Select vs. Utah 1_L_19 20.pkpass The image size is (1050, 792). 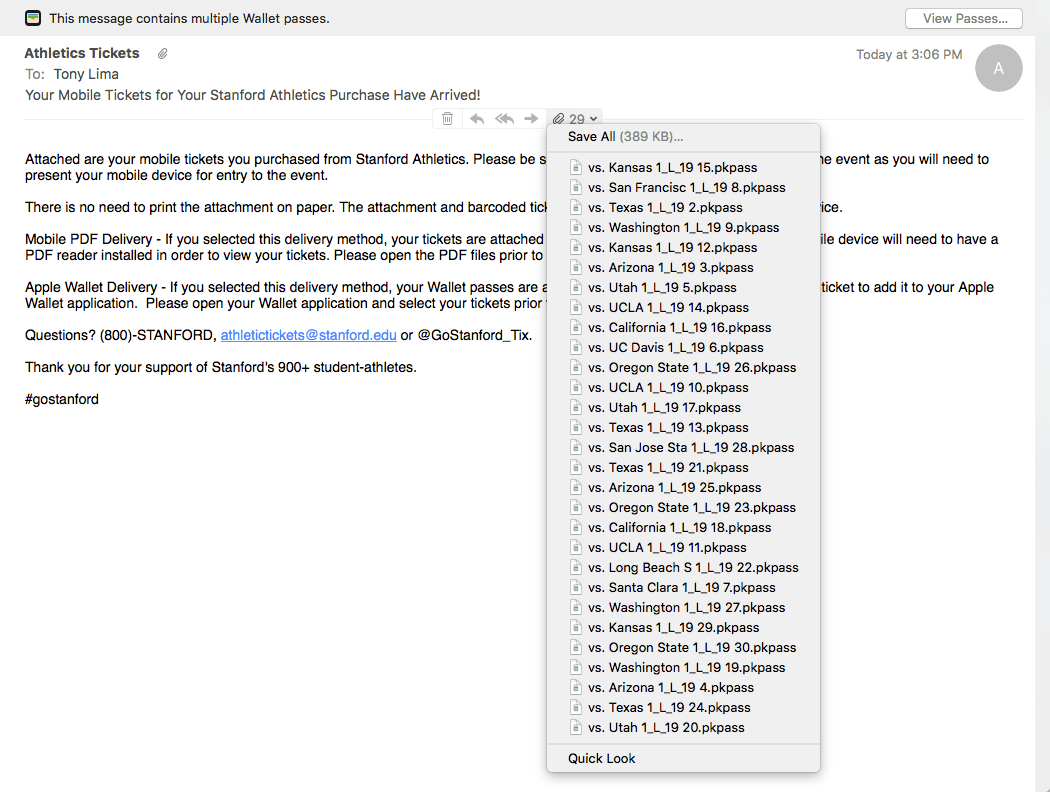coord(683,728)
